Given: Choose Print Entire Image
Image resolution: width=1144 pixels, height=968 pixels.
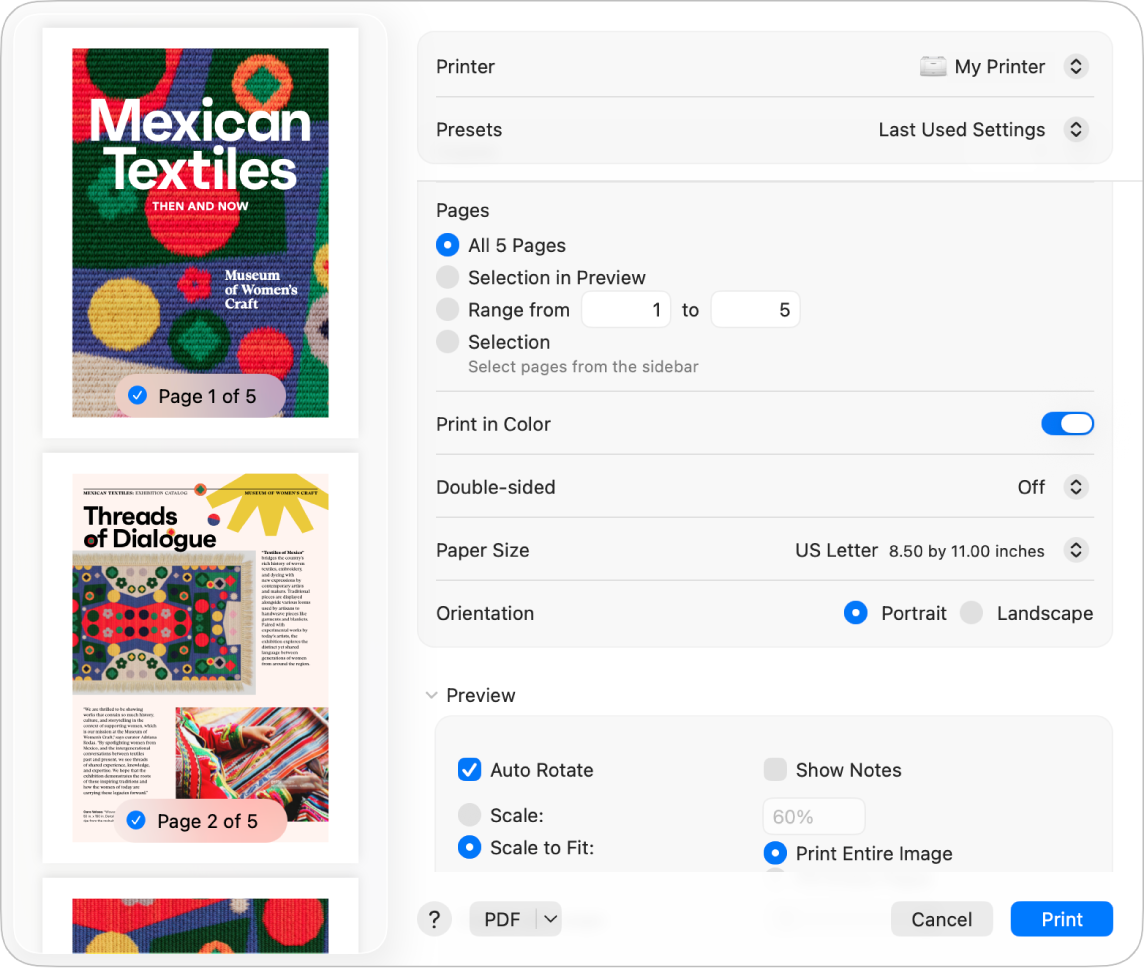Looking at the screenshot, I should 775,853.
